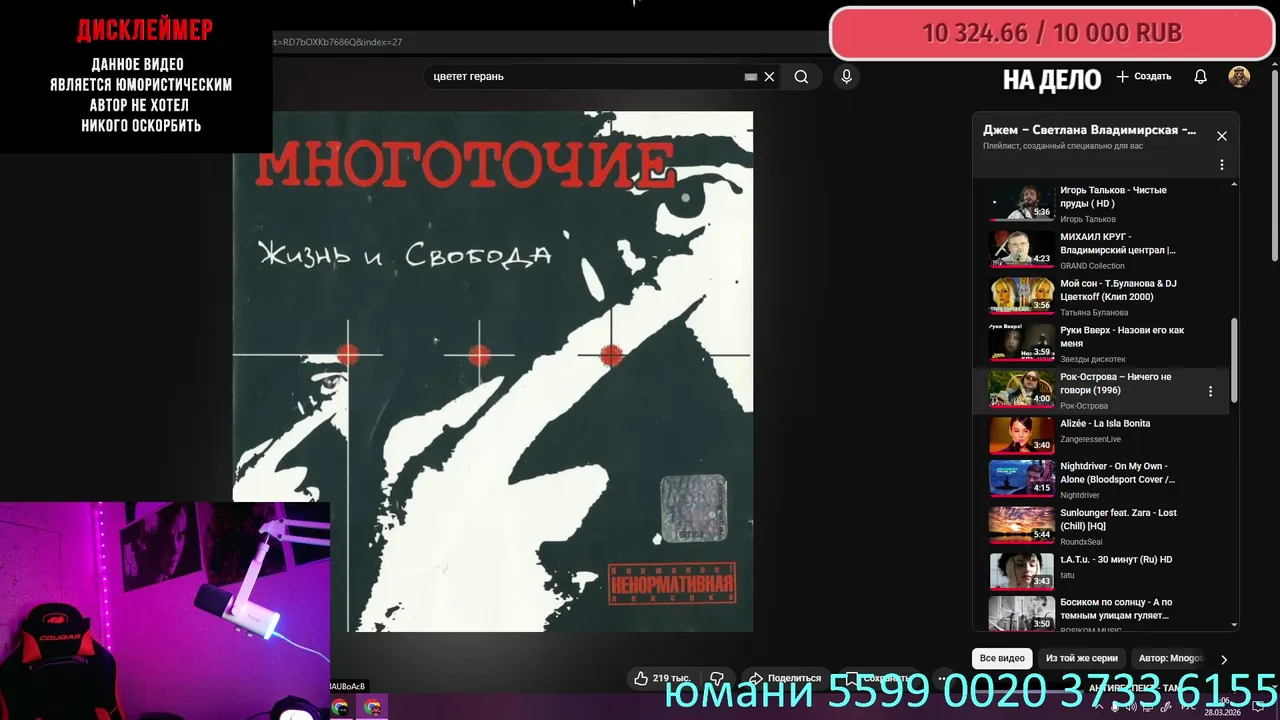Viewport: 1280px width, 720px height.
Task: Click the Многоточие album cover video
Action: click(x=493, y=371)
